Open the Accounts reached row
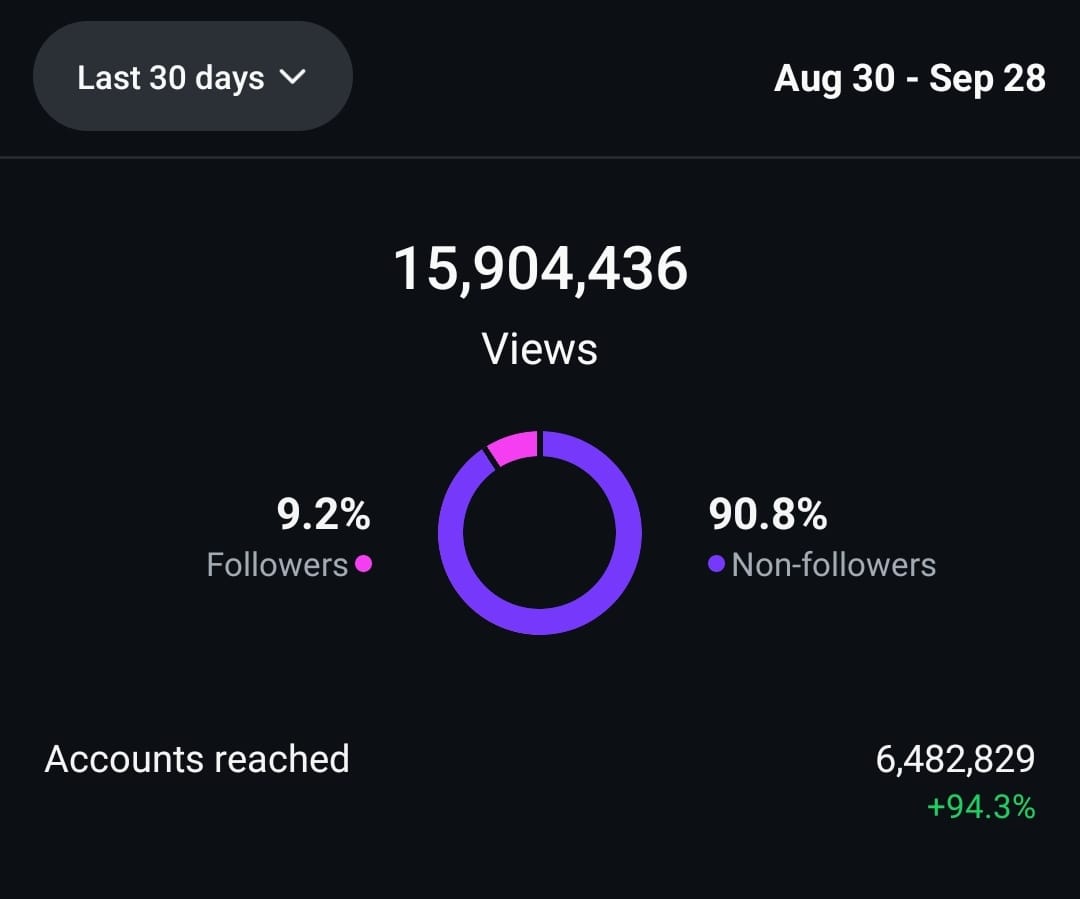This screenshot has width=1080, height=899. [540, 780]
